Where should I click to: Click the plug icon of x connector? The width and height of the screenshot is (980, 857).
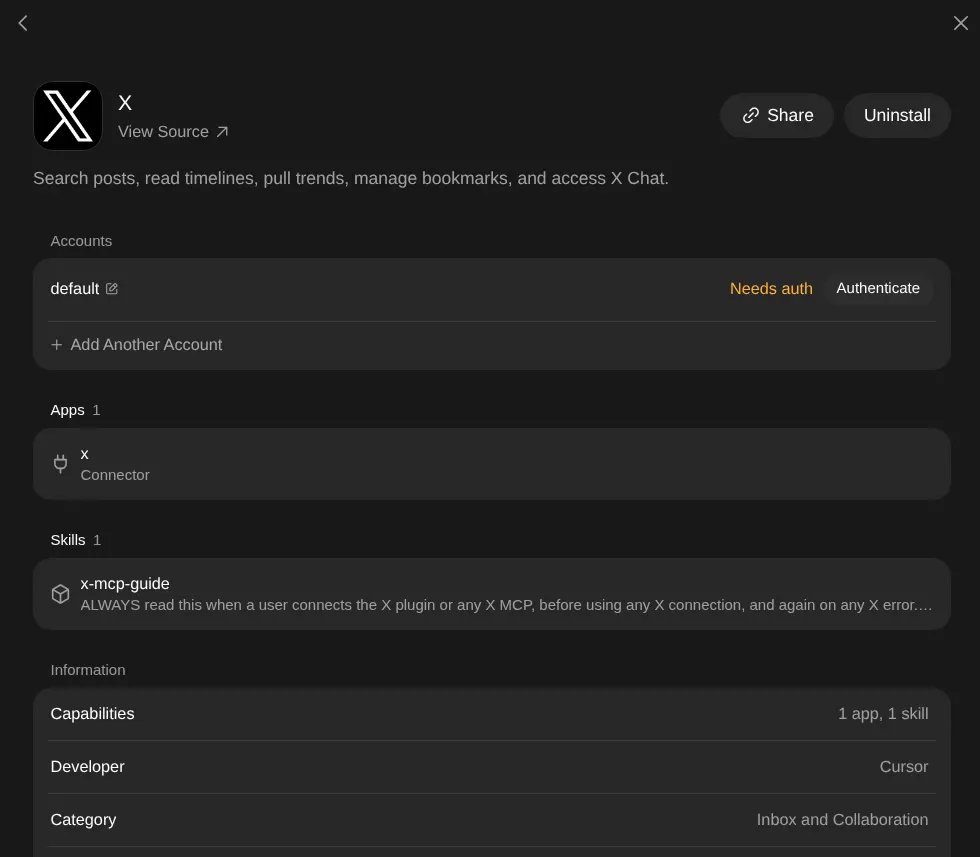click(x=60, y=464)
